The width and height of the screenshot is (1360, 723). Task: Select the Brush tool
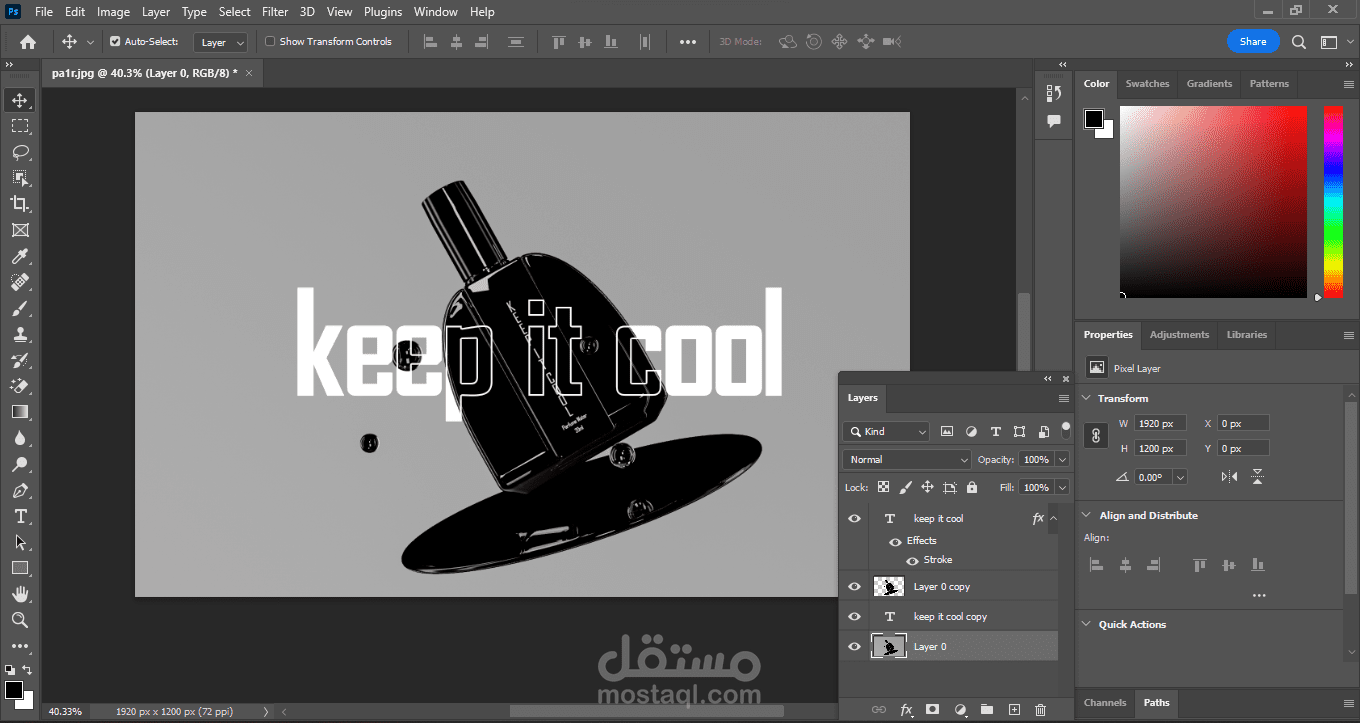click(x=19, y=308)
